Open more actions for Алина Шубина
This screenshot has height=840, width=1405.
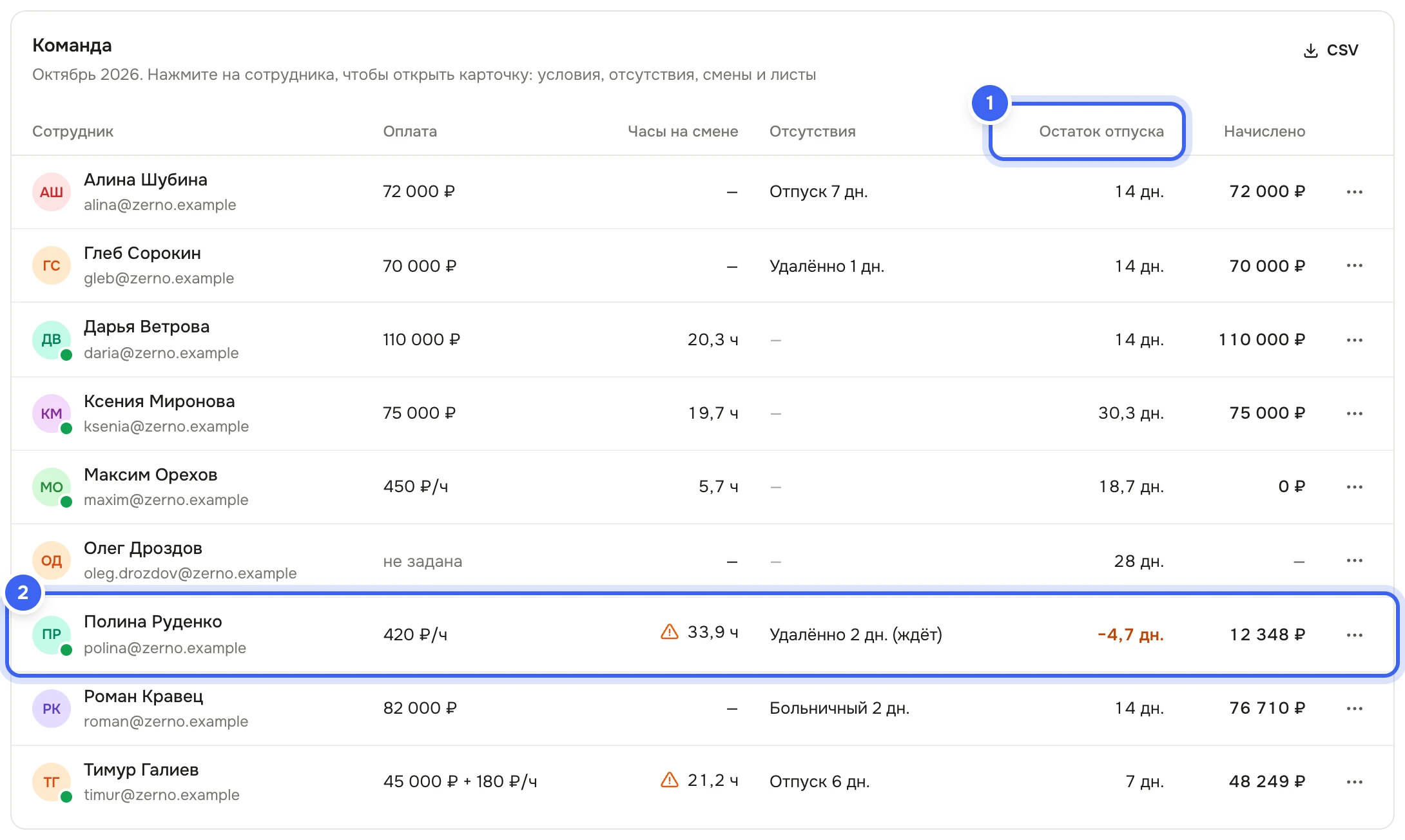tap(1354, 192)
